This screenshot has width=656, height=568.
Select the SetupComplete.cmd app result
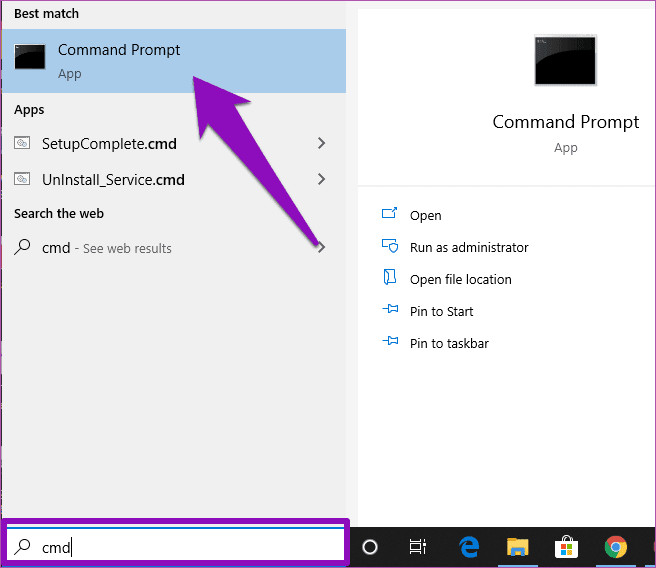(174, 143)
